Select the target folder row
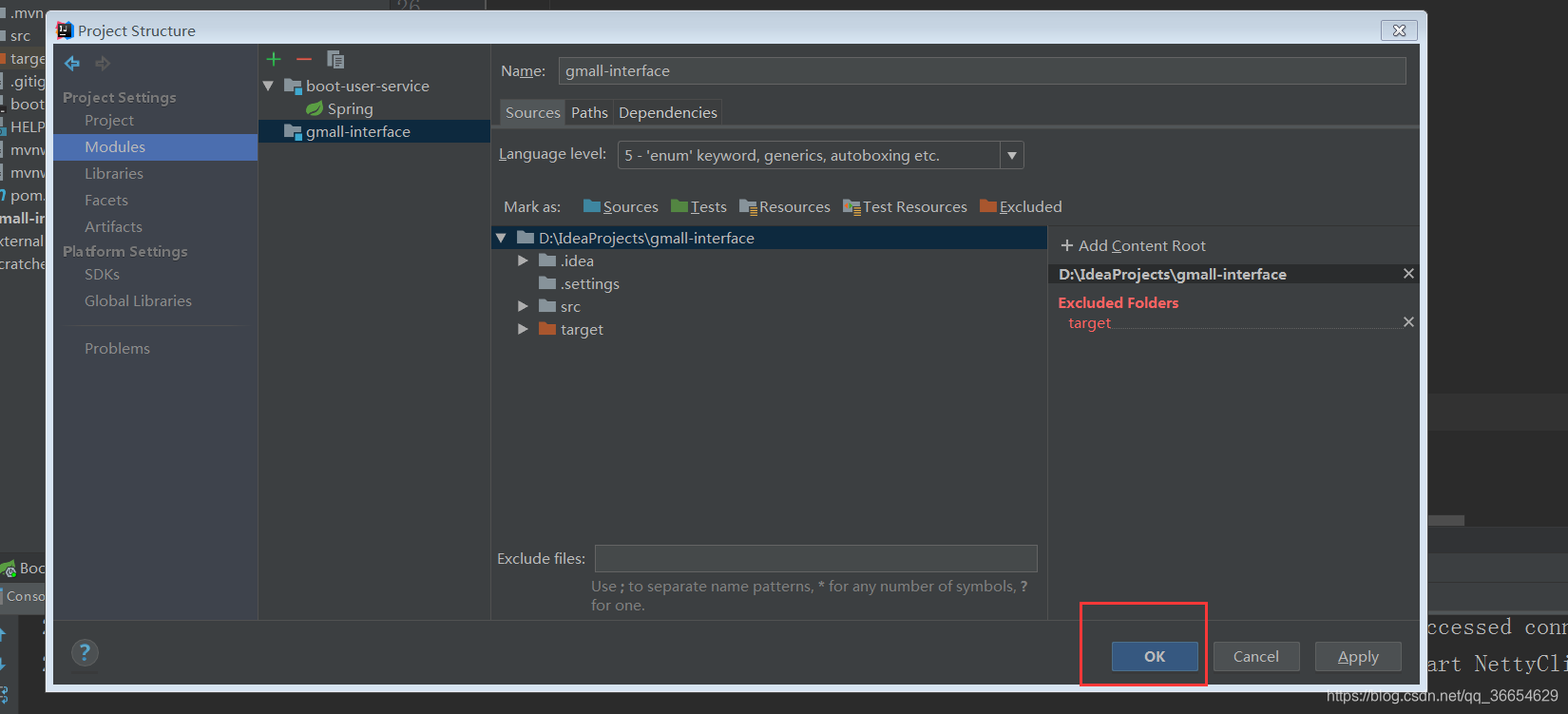 tap(582, 329)
